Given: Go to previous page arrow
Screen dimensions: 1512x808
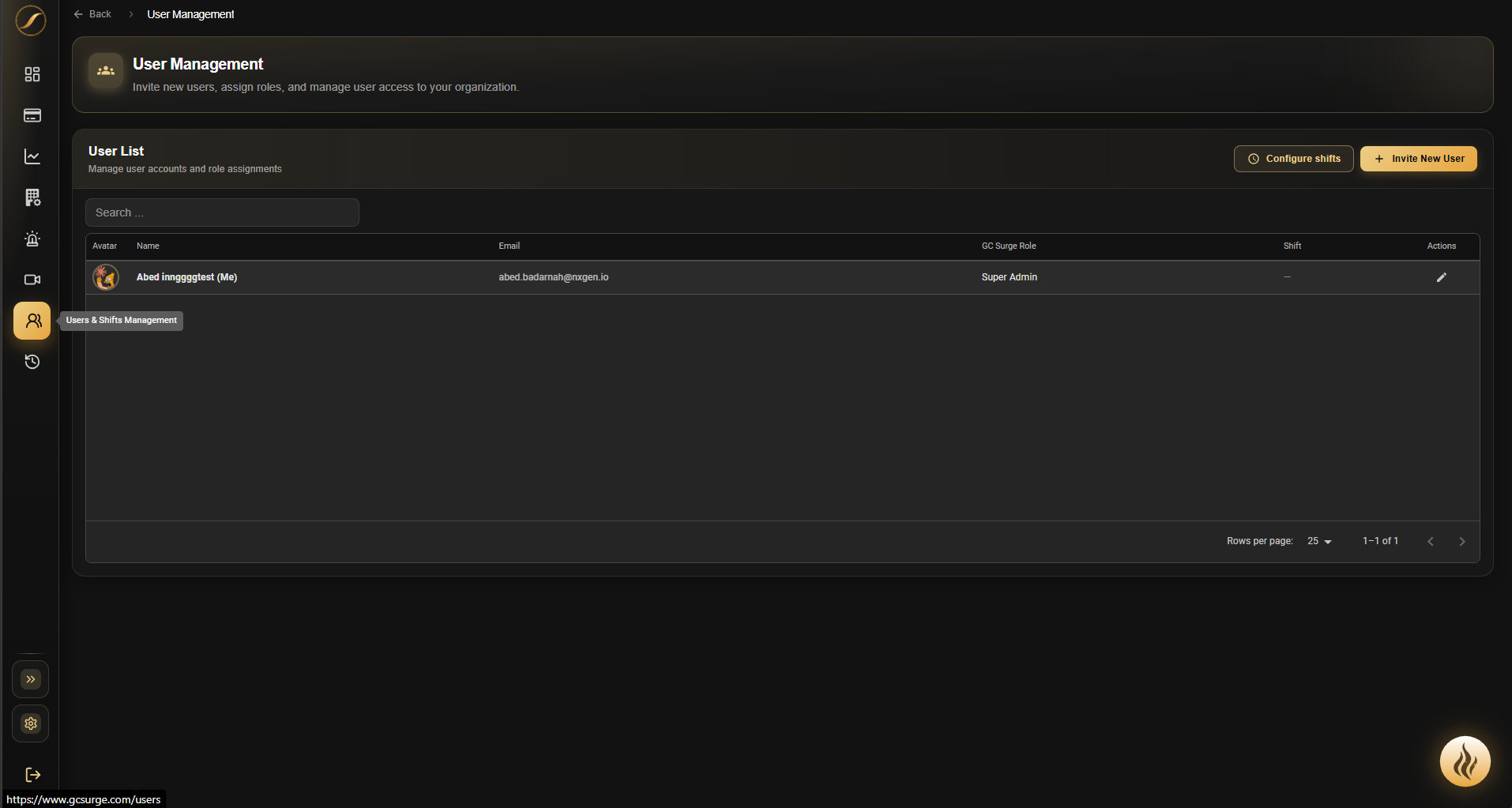Looking at the screenshot, I should [x=1431, y=541].
